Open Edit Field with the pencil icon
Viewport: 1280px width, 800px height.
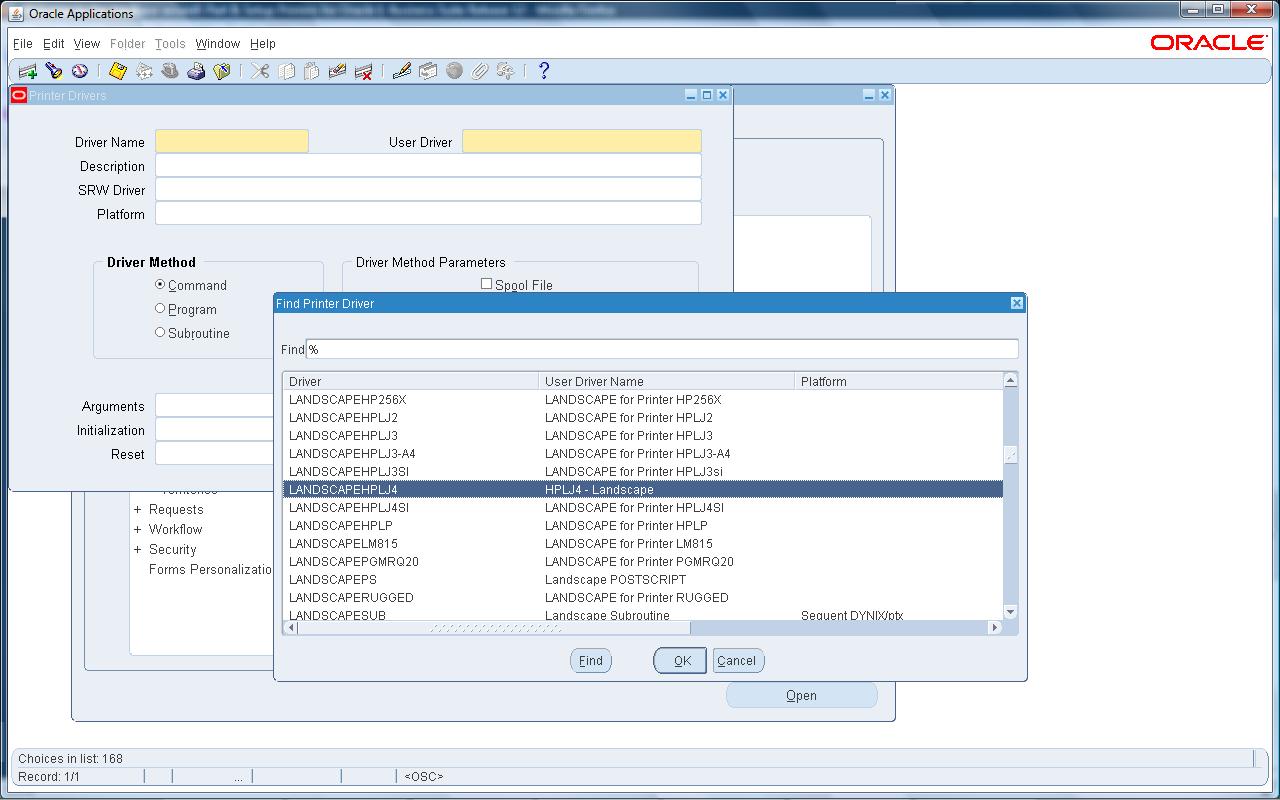[402, 71]
